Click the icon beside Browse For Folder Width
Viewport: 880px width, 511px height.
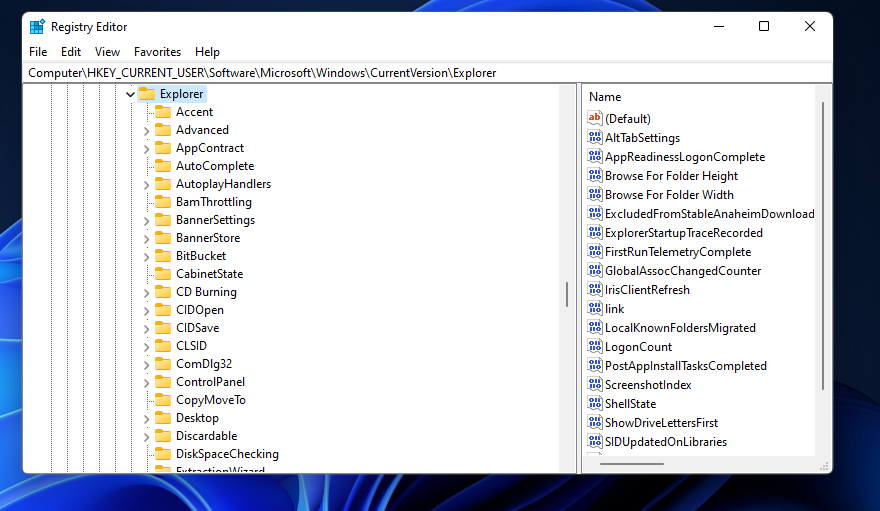pos(595,194)
